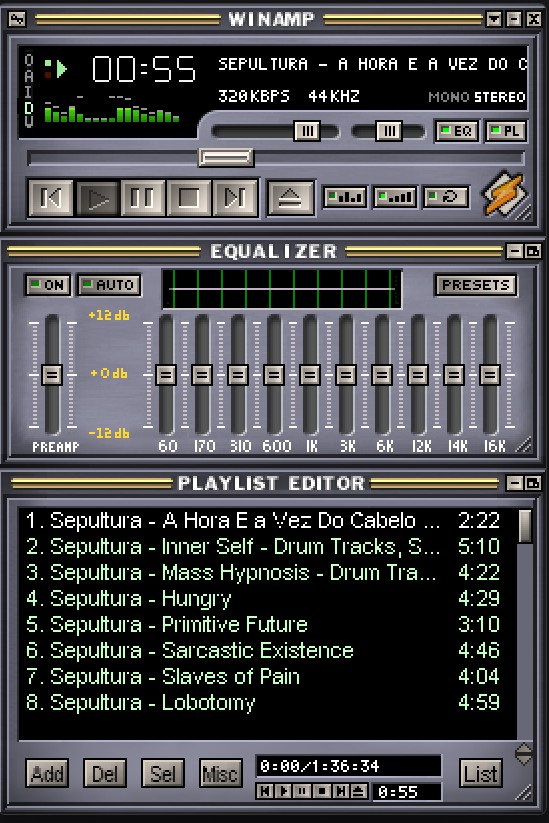Toggle windowshade mode in Winamp title bar
The image size is (549, 823).
[x=514, y=19]
